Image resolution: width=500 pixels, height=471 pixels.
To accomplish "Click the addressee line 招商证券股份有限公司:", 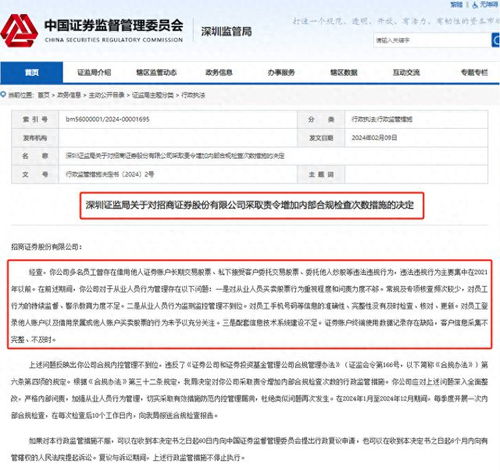I will click(x=46, y=247).
